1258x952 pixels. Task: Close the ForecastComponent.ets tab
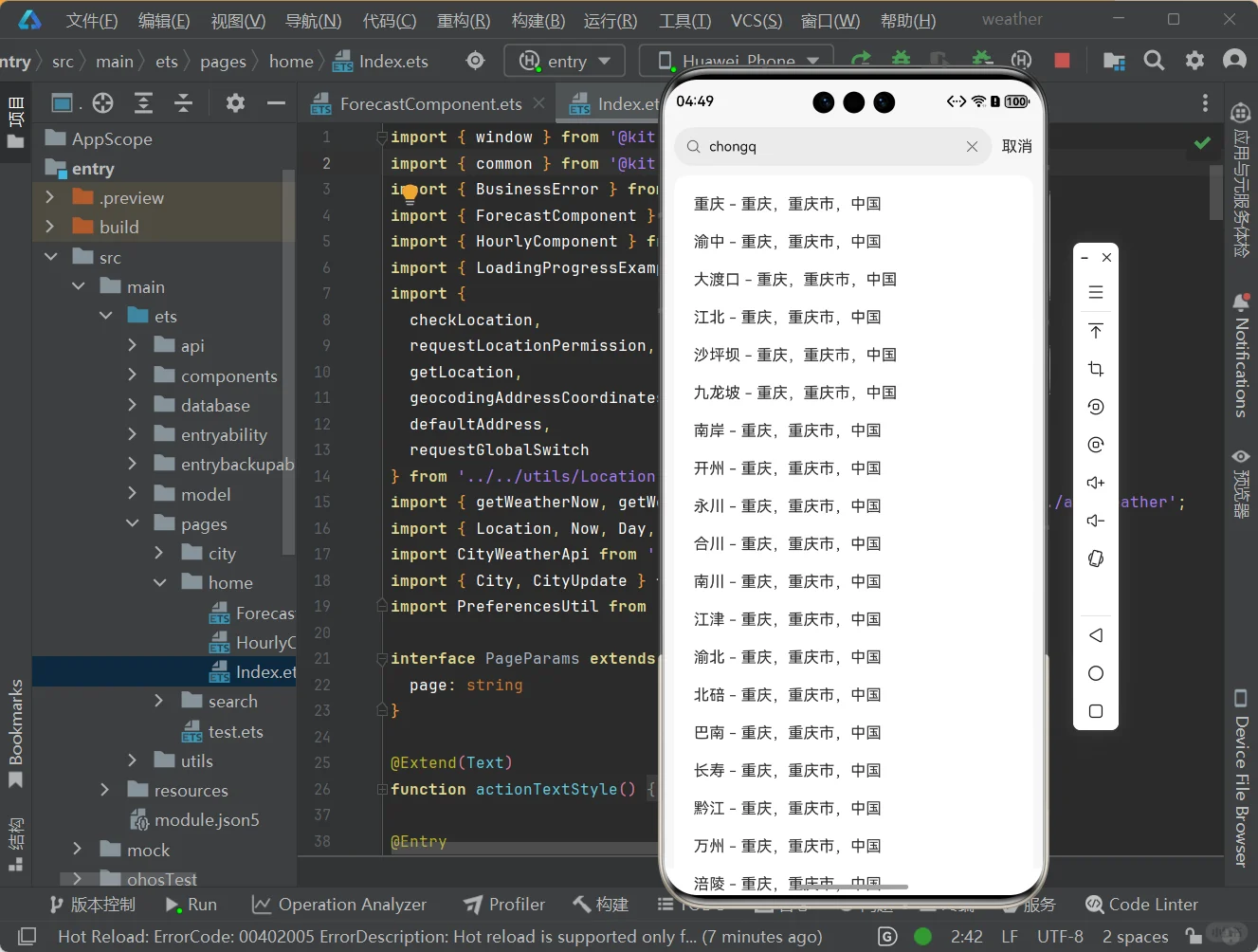[x=538, y=102]
